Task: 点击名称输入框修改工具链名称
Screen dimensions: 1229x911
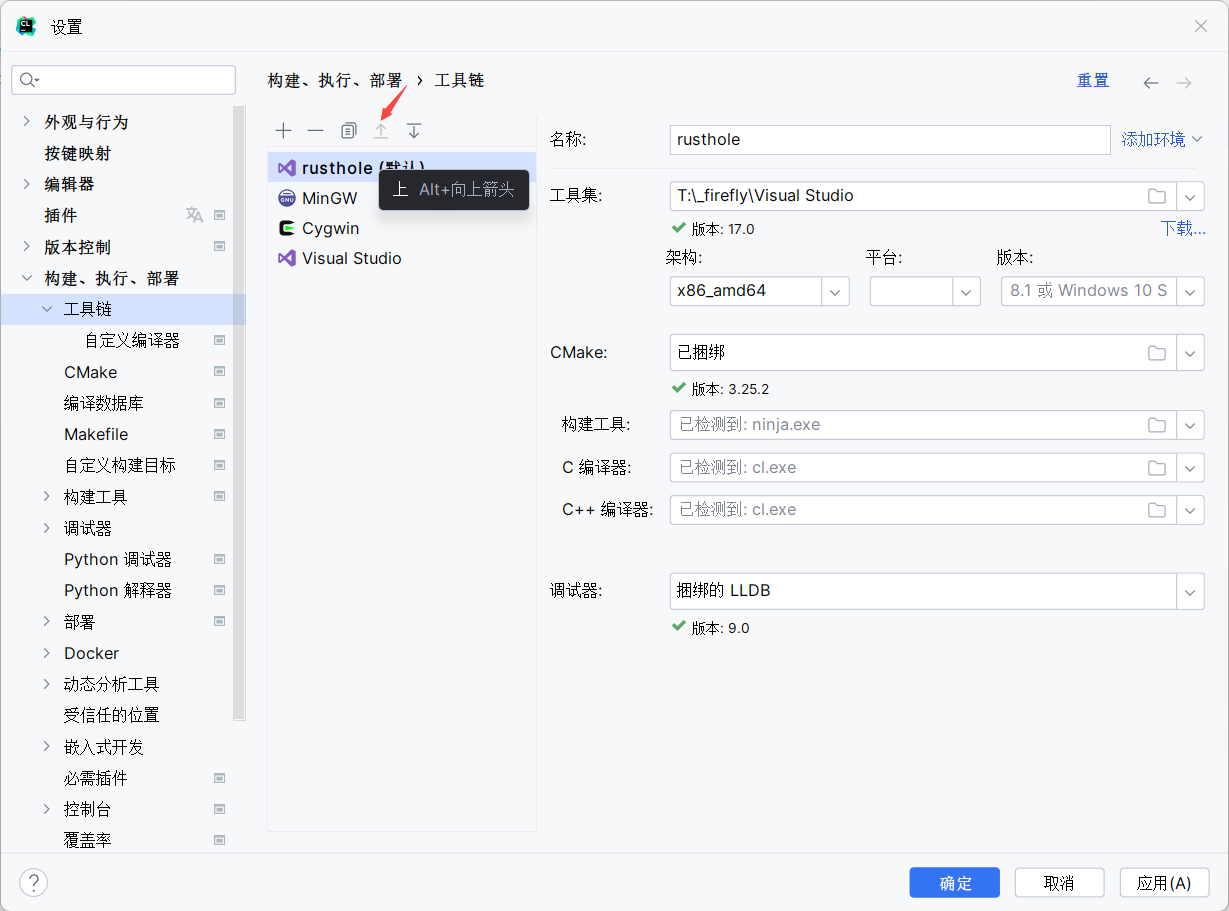Action: point(890,139)
